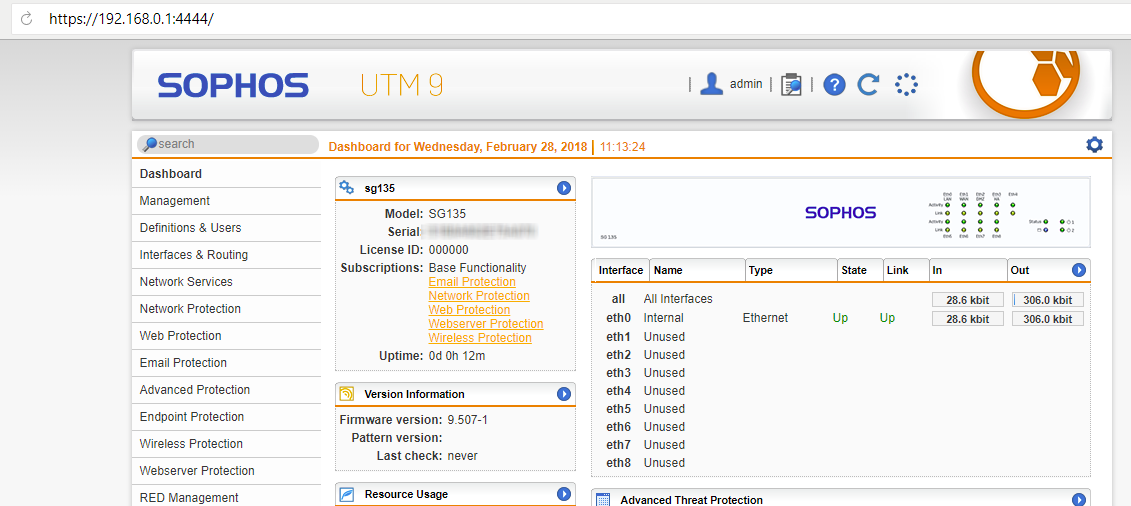Click the Link column header

pos(906,270)
